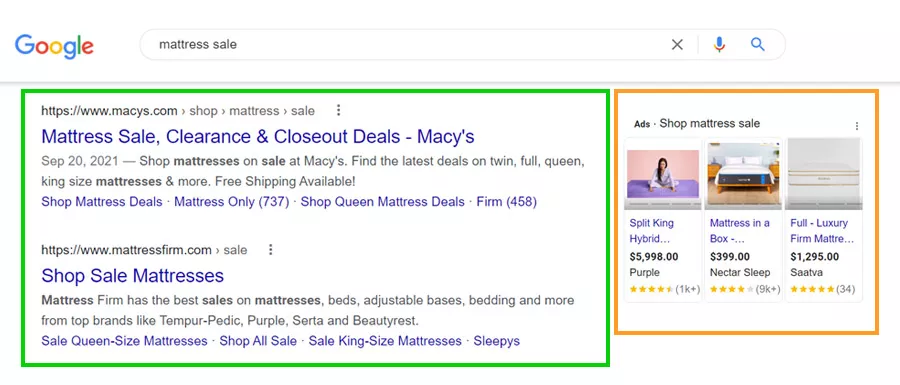Viewport: 900px width, 385px height.
Task: Click the magnifying glass search icon
Action: click(x=758, y=44)
